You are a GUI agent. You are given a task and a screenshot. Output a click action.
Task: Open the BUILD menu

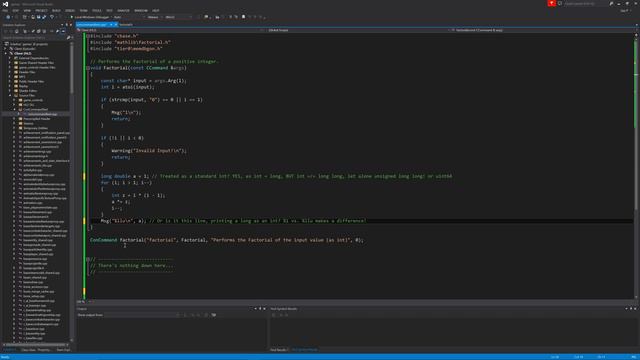click(x=56, y=11)
